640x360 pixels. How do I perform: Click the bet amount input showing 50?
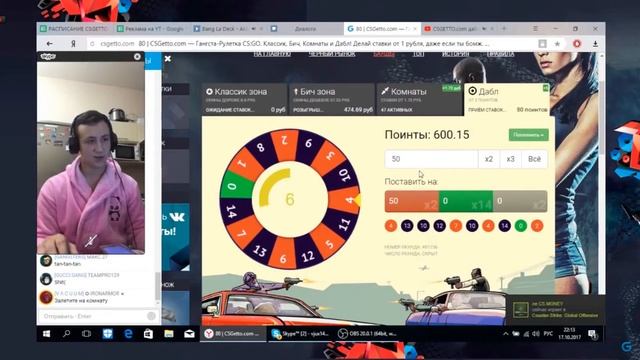(431, 159)
